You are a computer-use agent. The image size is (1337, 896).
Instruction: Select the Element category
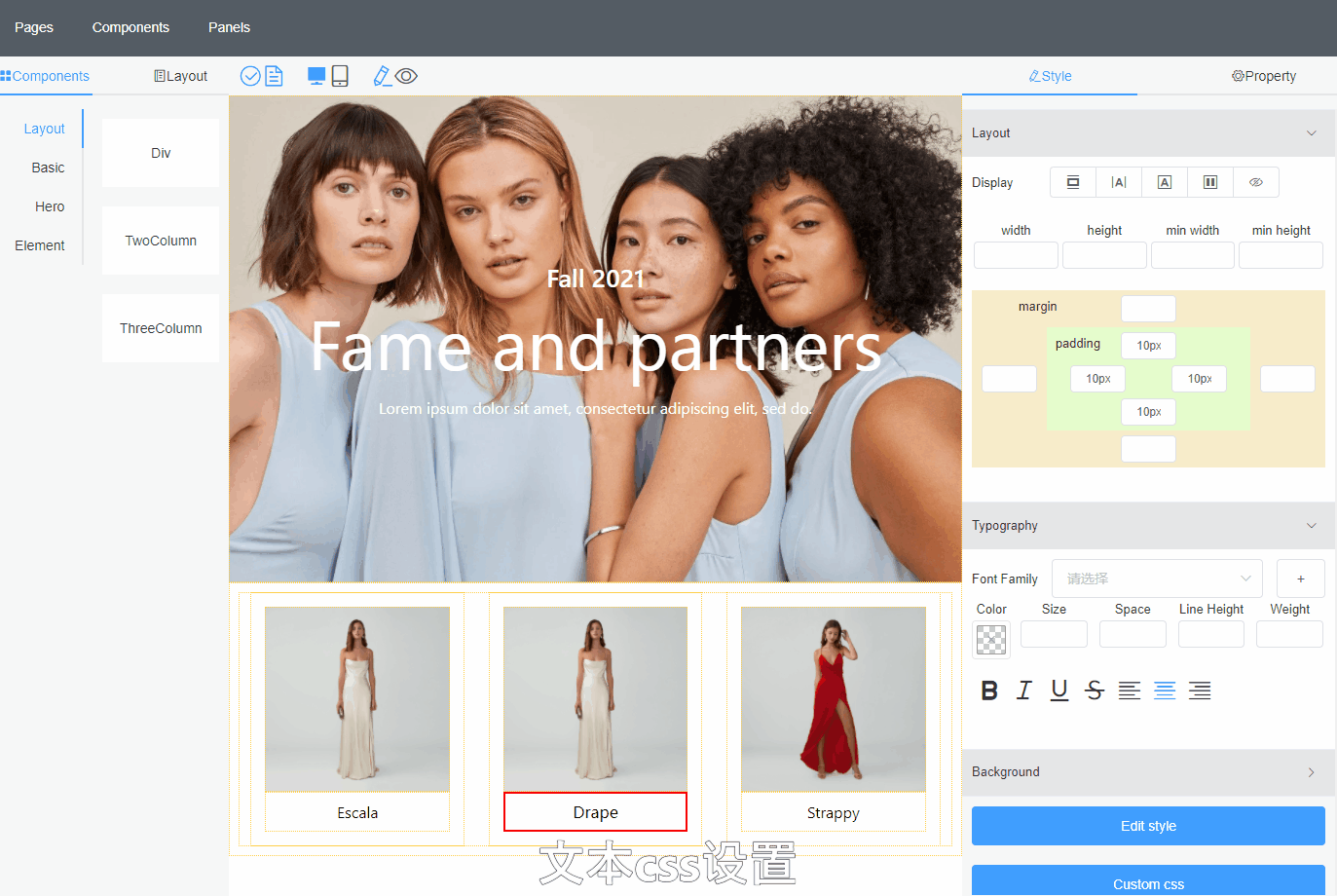[40, 245]
